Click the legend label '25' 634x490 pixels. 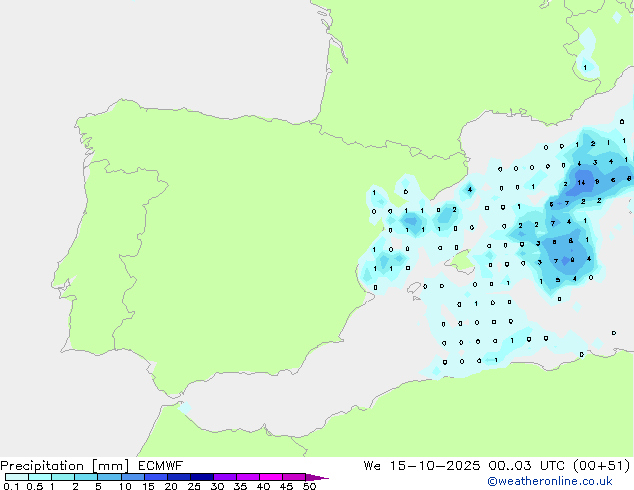(x=194, y=486)
